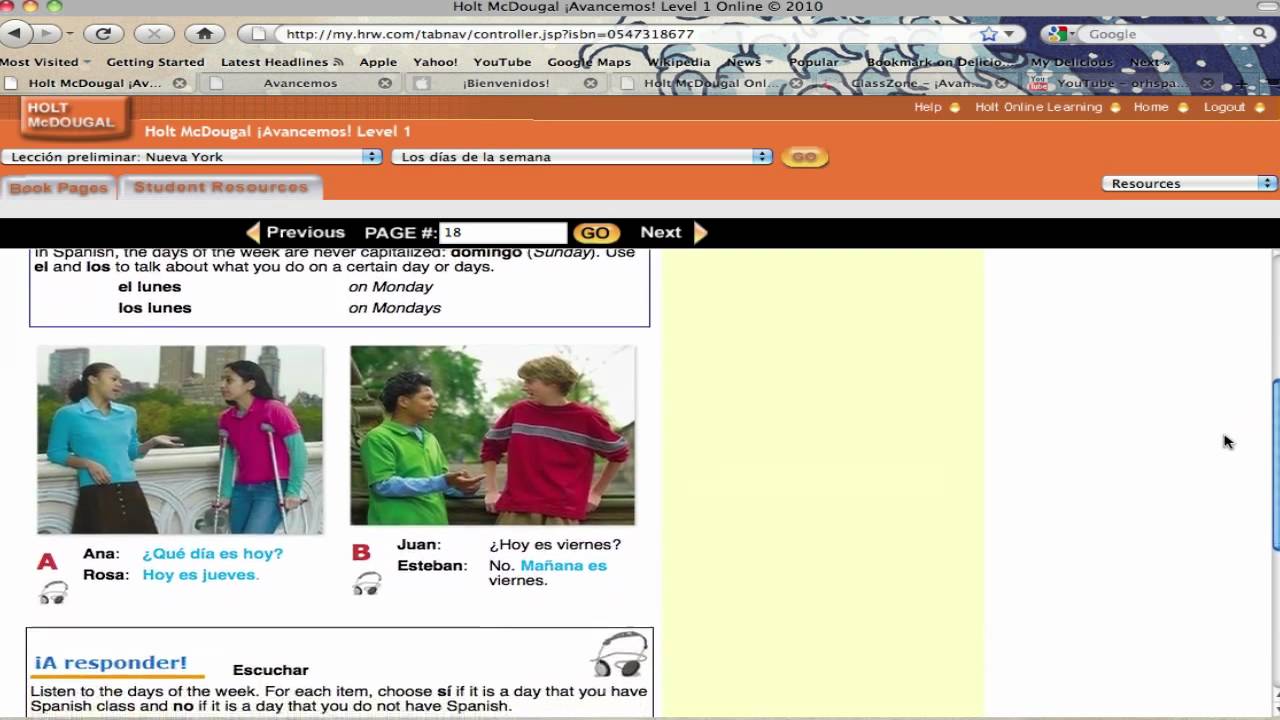This screenshot has height=720, width=1280.
Task: Click the Hoy es jueves phrase
Action: (200, 575)
